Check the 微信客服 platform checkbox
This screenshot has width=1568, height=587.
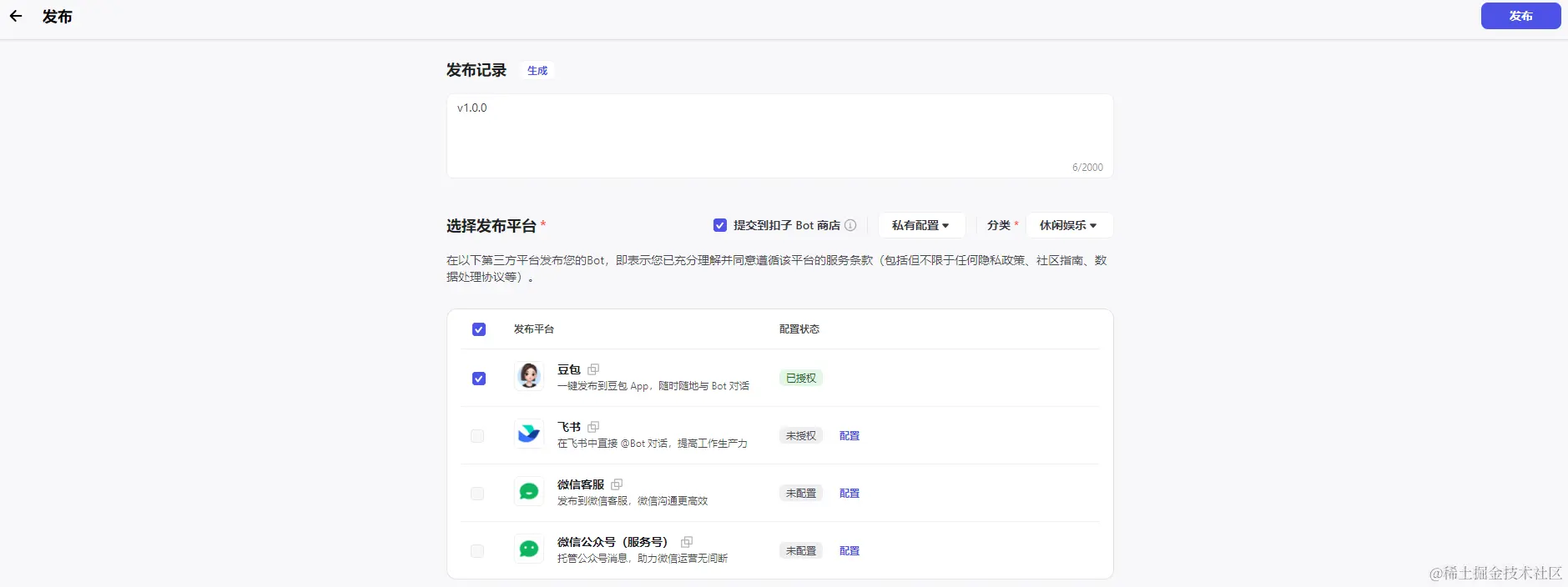[477, 494]
